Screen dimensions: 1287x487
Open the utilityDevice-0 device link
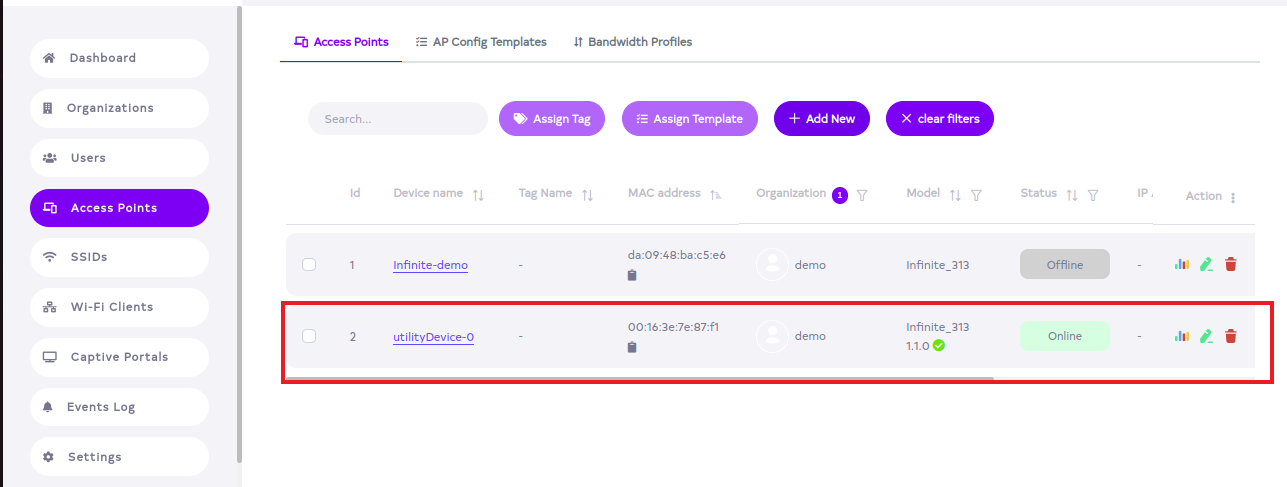[x=433, y=337]
